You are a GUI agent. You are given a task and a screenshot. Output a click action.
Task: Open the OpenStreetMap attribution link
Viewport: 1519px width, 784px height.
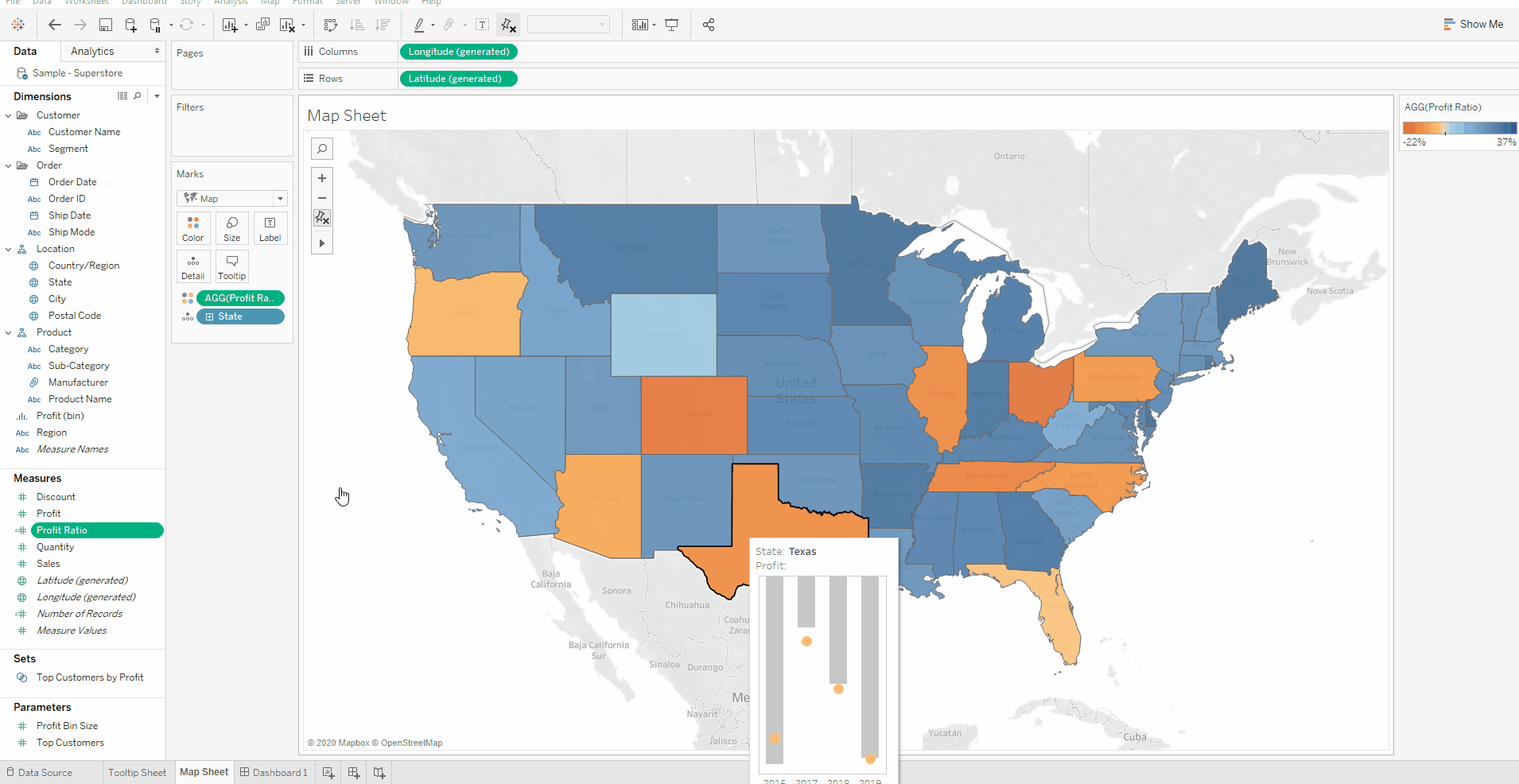pyautogui.click(x=411, y=743)
